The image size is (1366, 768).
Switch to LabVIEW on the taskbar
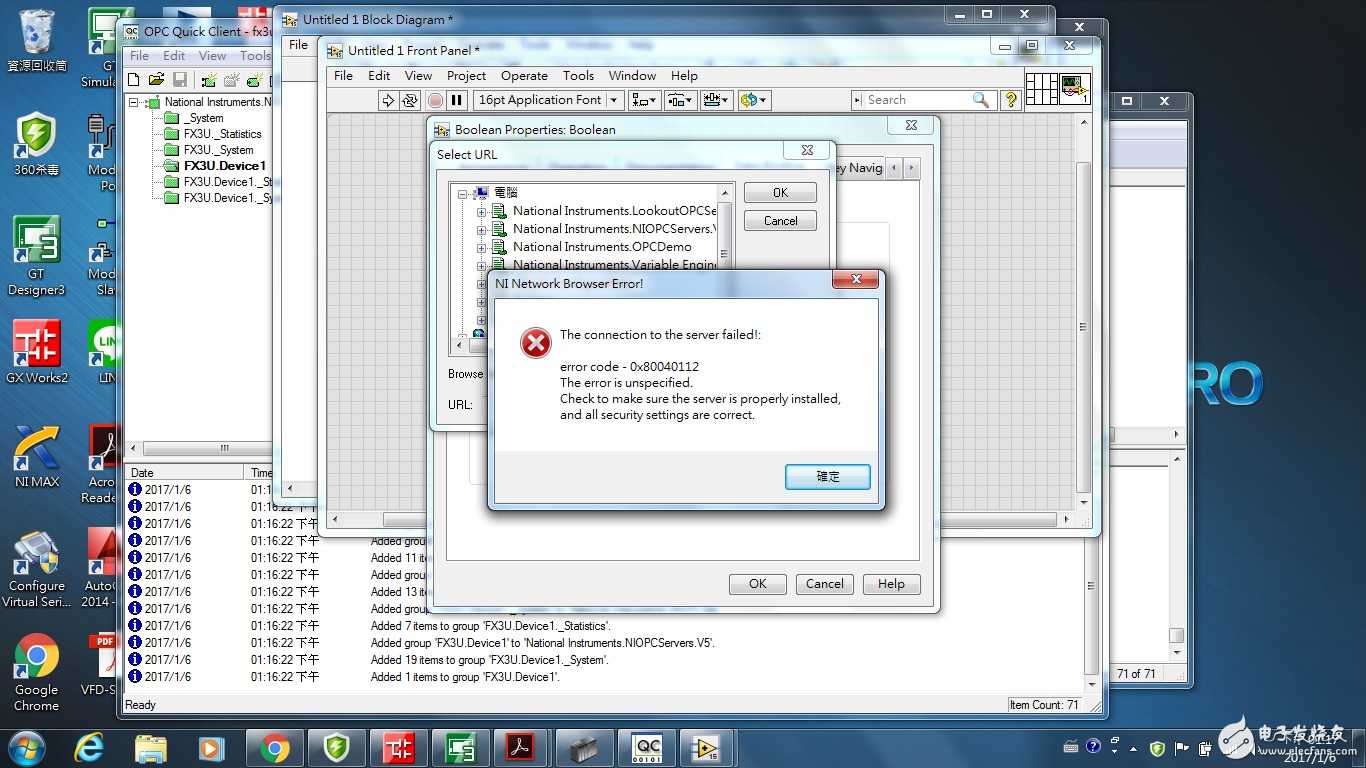tap(708, 748)
